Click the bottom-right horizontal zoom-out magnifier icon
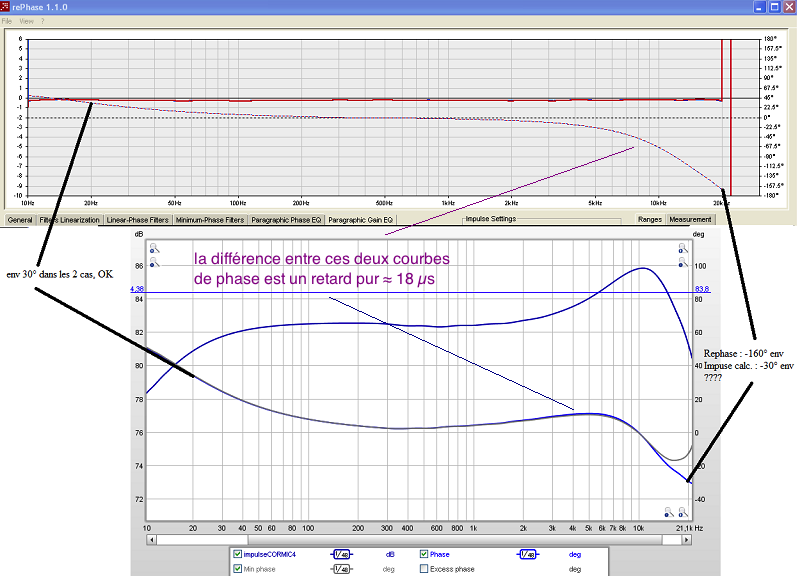Viewport: 800px width, 576px height. coord(669,512)
